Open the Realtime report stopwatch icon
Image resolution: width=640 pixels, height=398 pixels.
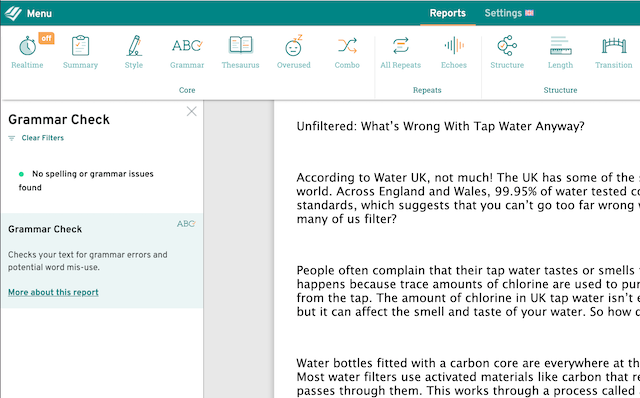27,46
